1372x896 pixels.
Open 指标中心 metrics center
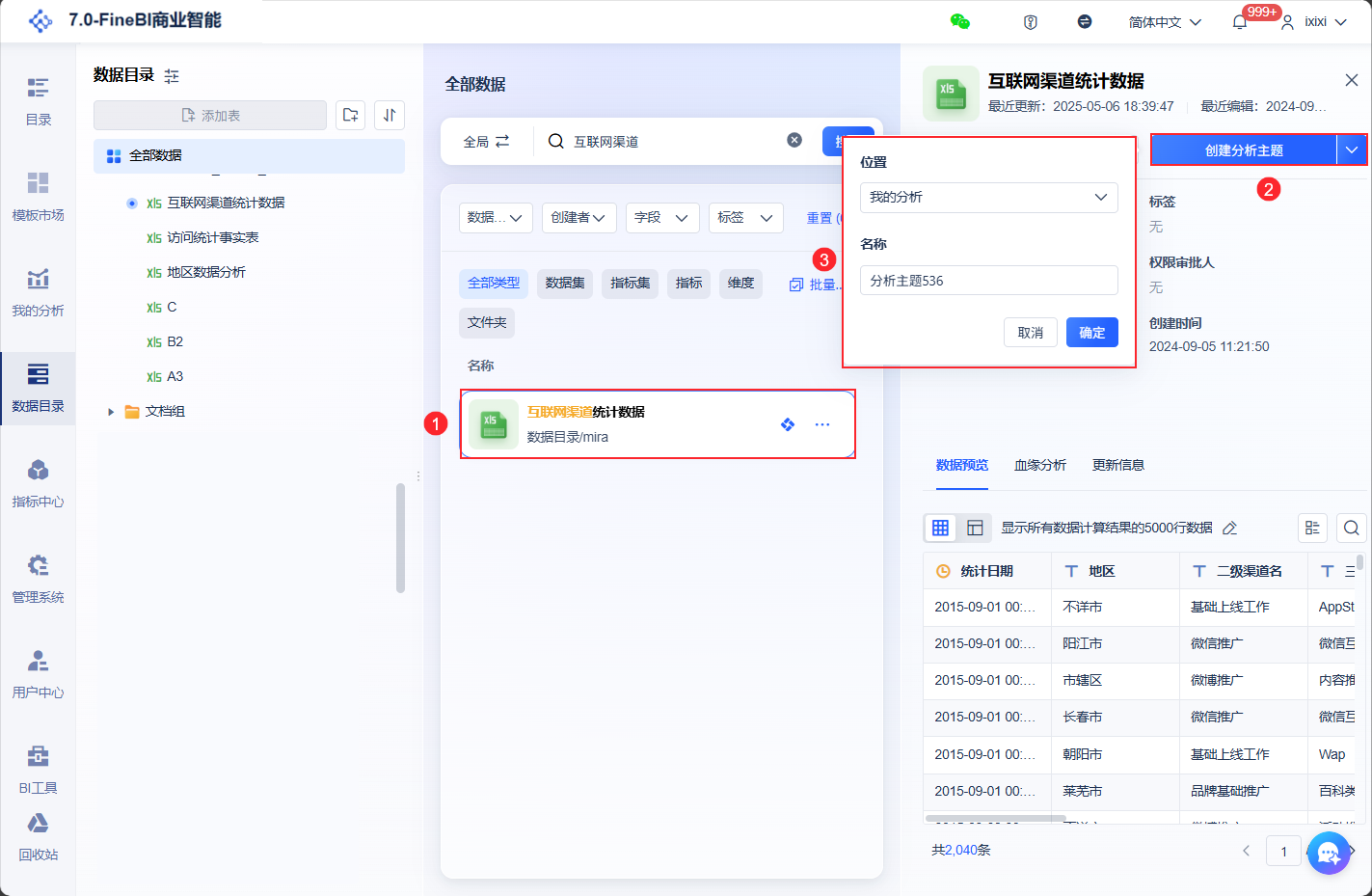[38, 483]
